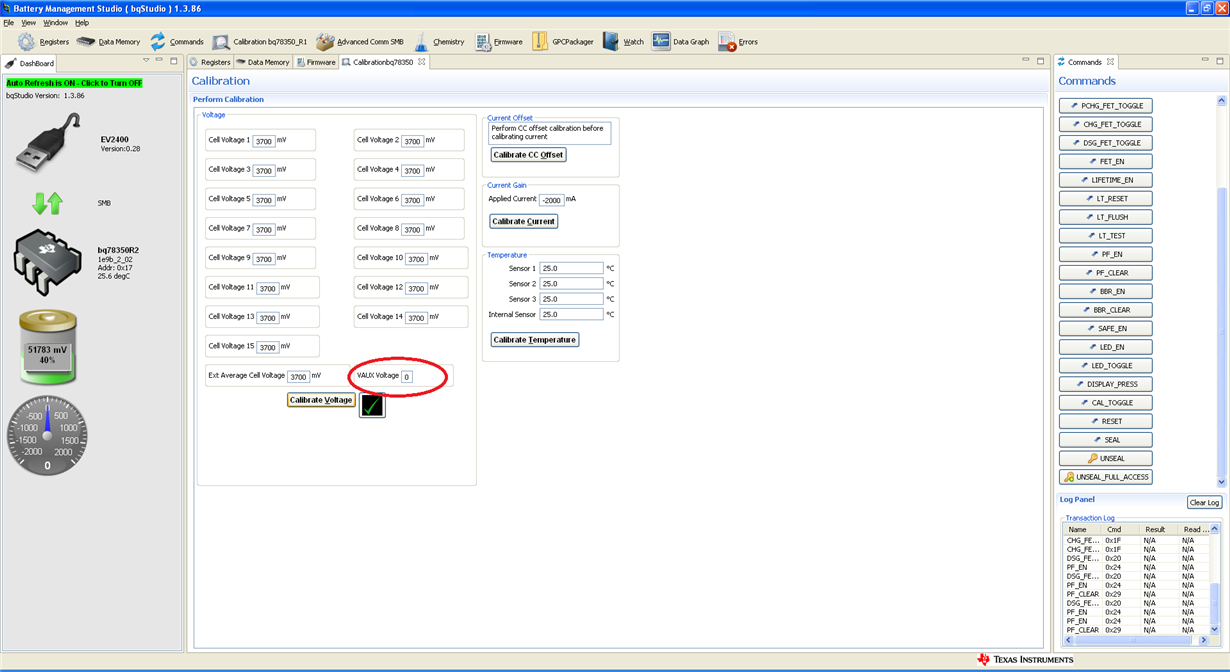The height and width of the screenshot is (672, 1230).
Task: Switch to the Firmware tab
Action: 316,62
